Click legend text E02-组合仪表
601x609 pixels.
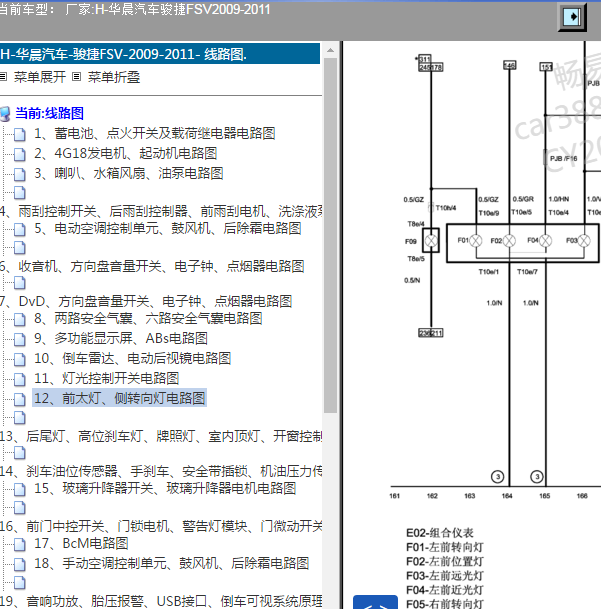[x=440, y=533]
